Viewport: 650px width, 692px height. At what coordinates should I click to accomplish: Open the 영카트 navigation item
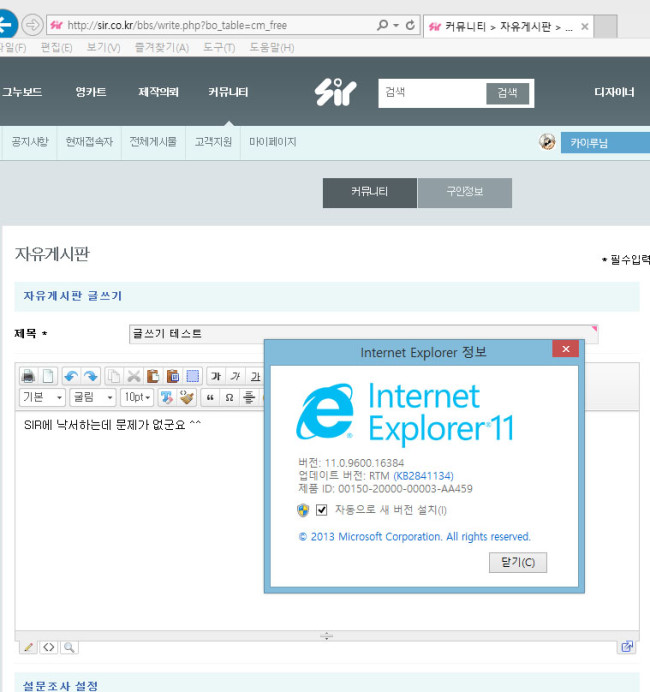[x=91, y=92]
